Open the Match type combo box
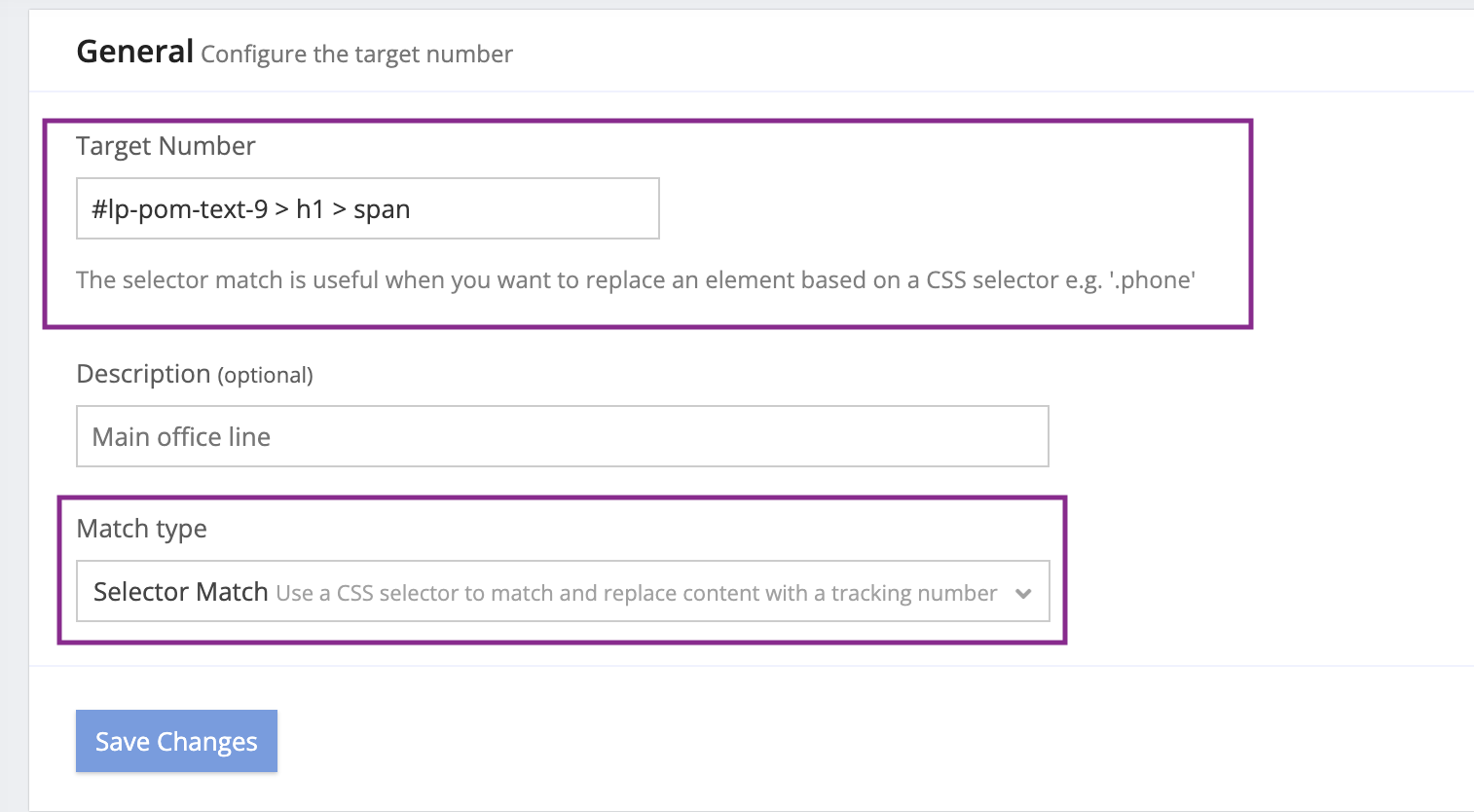The width and height of the screenshot is (1474, 812). (563, 591)
